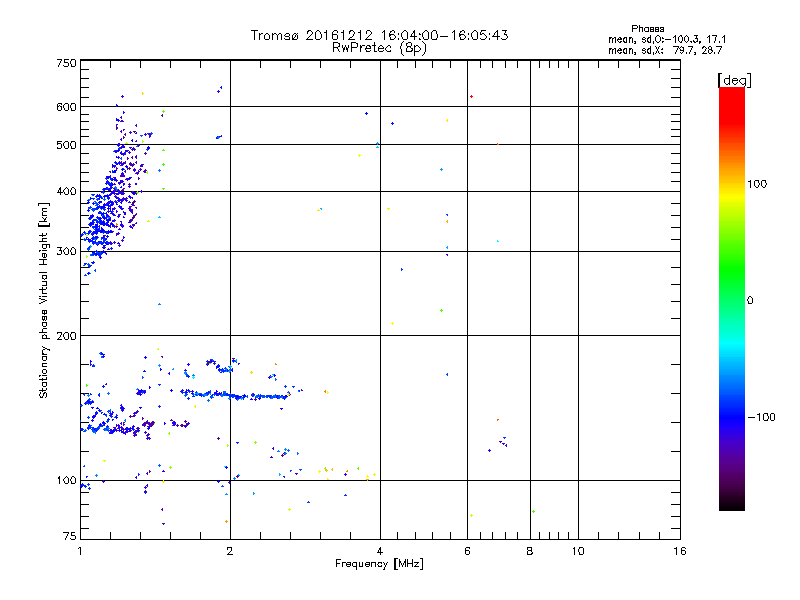
Task: Click the x-axis tick label '8'
Action: (530, 551)
